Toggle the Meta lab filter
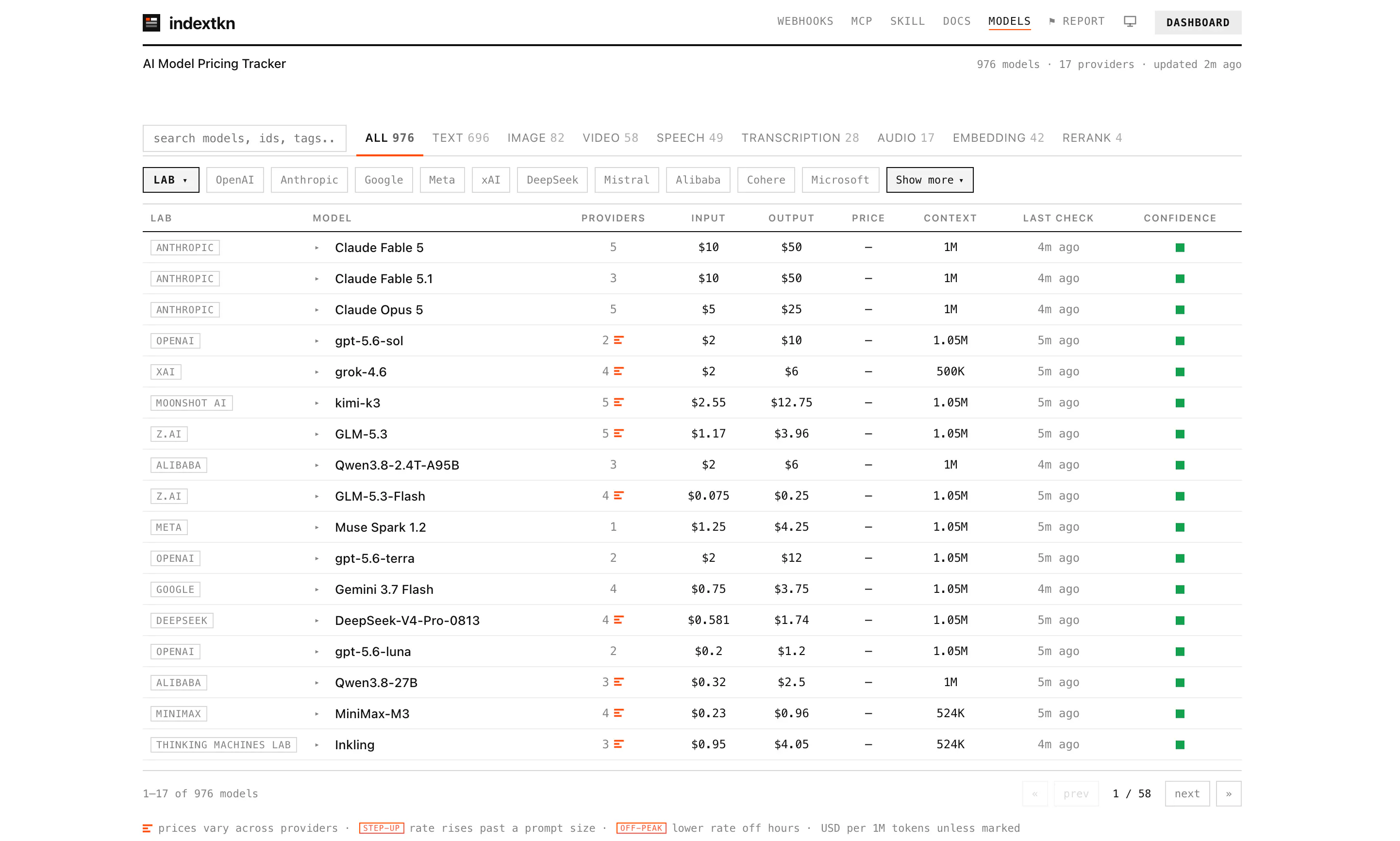This screenshot has width=1400, height=841. pos(442,180)
